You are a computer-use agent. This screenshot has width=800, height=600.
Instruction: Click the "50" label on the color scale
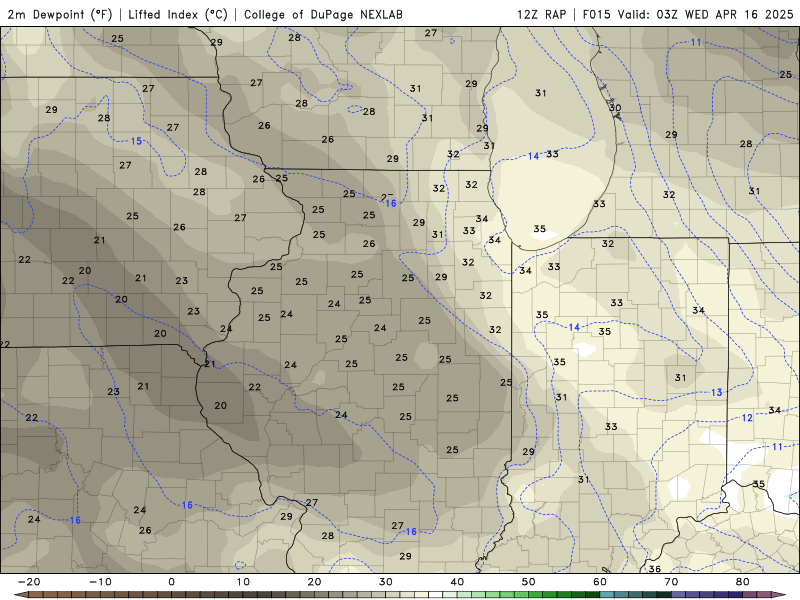pyautogui.click(x=529, y=582)
